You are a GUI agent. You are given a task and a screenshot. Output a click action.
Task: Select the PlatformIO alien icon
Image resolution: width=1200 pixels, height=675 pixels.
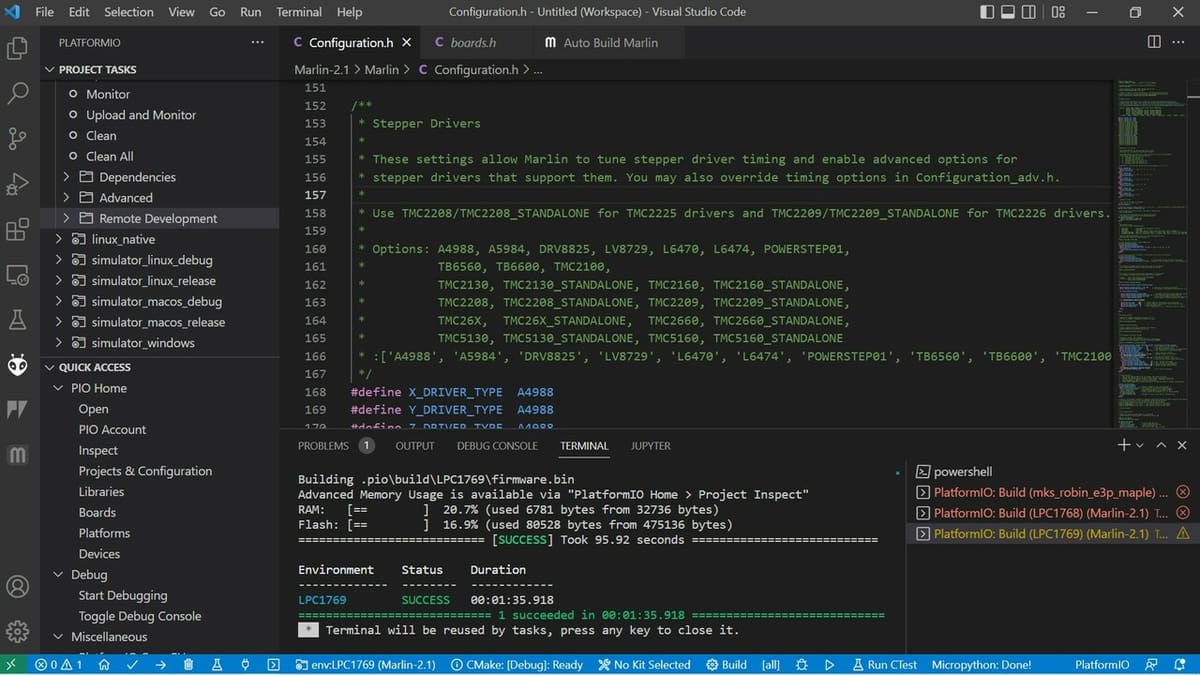tap(17, 366)
